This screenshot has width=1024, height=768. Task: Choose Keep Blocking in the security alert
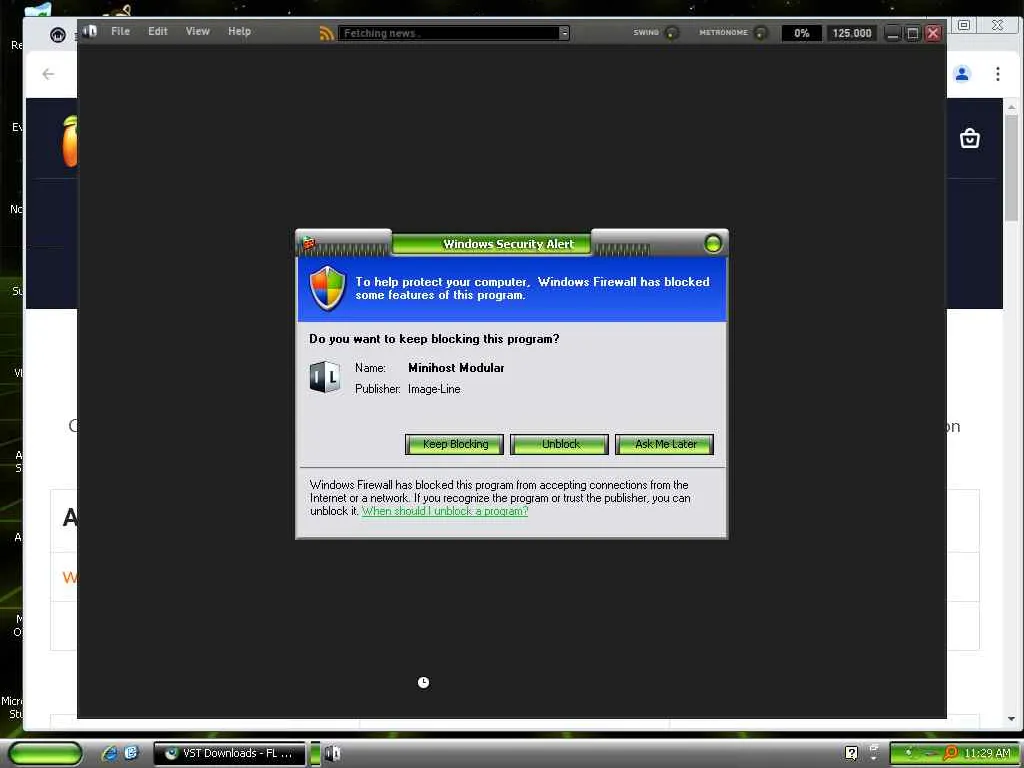pyautogui.click(x=455, y=444)
